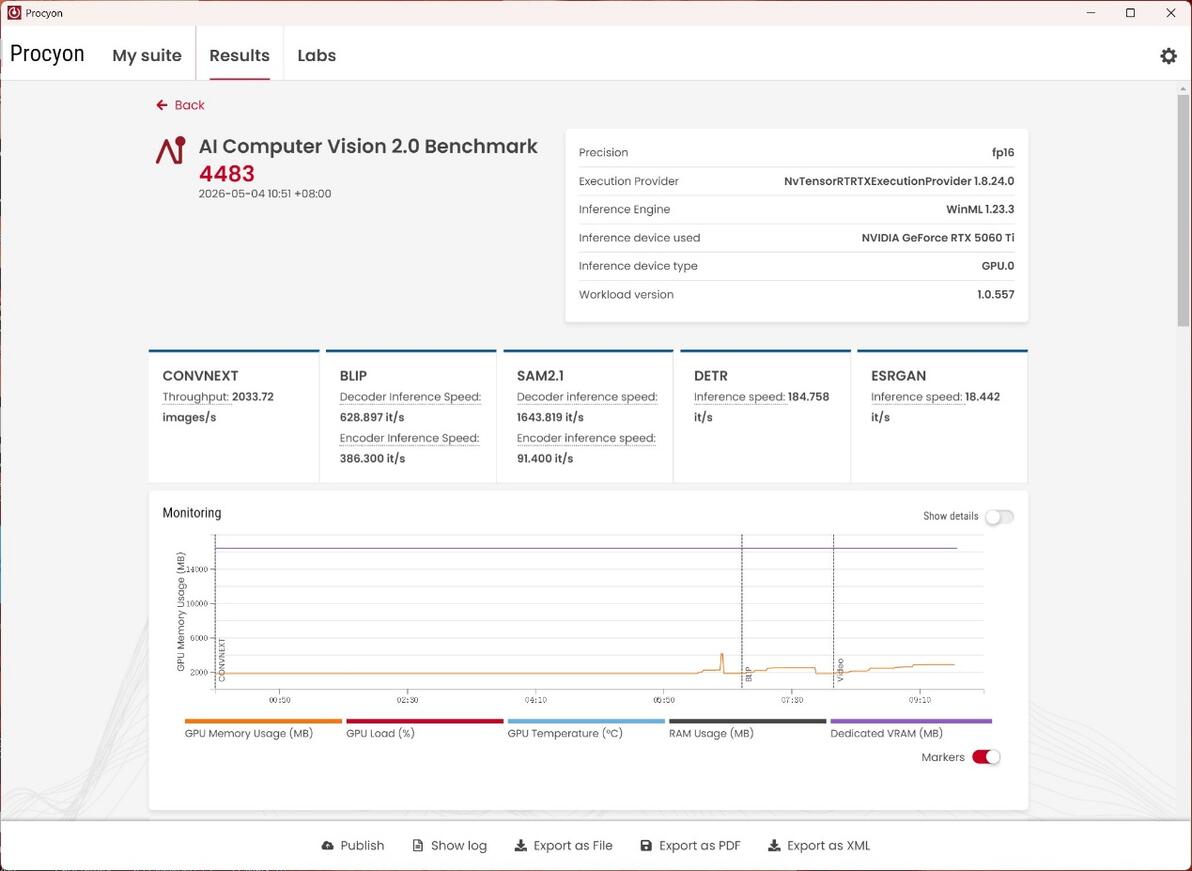Click Export as PDF label

[x=699, y=845]
